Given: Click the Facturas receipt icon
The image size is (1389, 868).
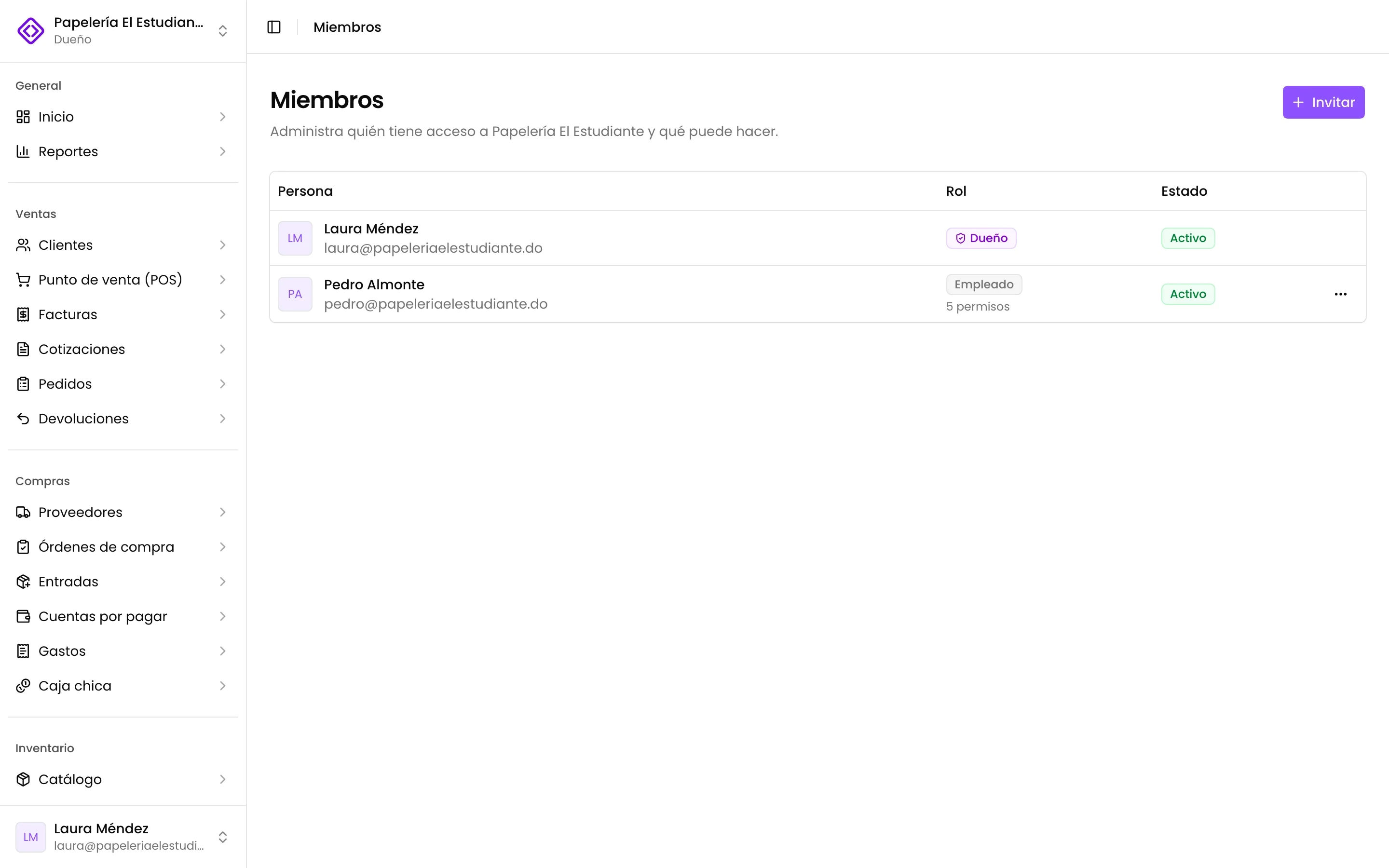Looking at the screenshot, I should 23,314.
